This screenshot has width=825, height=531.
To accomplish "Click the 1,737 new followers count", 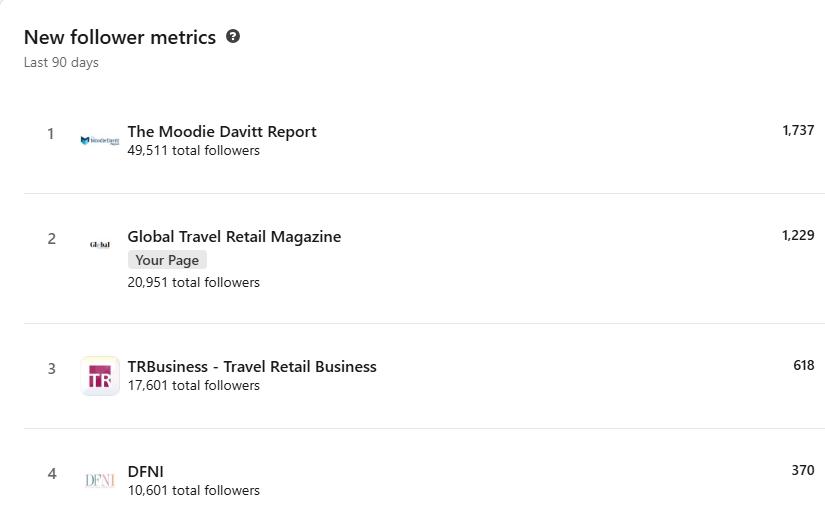I will (x=798, y=131).
